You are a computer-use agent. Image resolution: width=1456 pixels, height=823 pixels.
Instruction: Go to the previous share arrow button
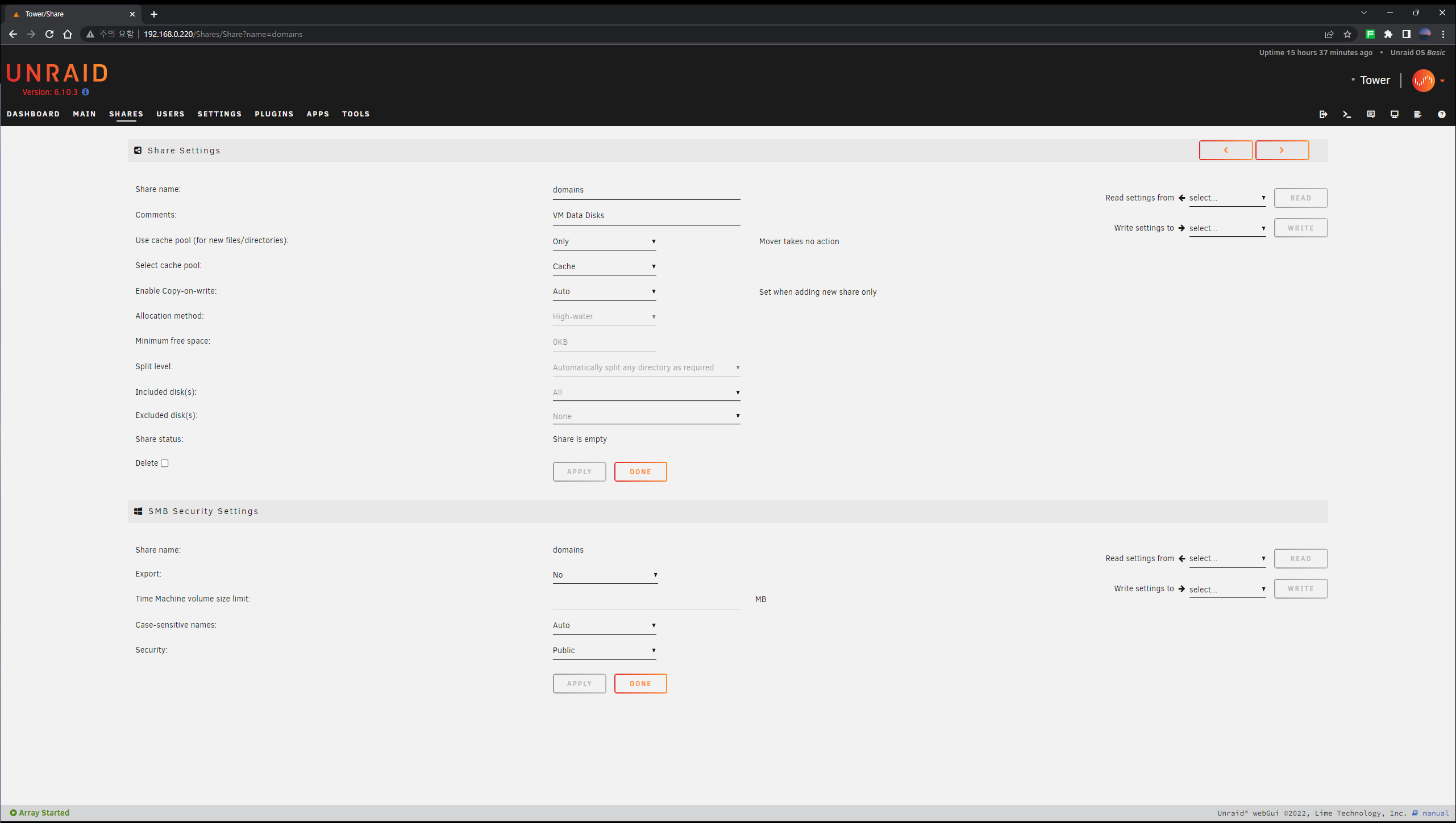(1225, 151)
